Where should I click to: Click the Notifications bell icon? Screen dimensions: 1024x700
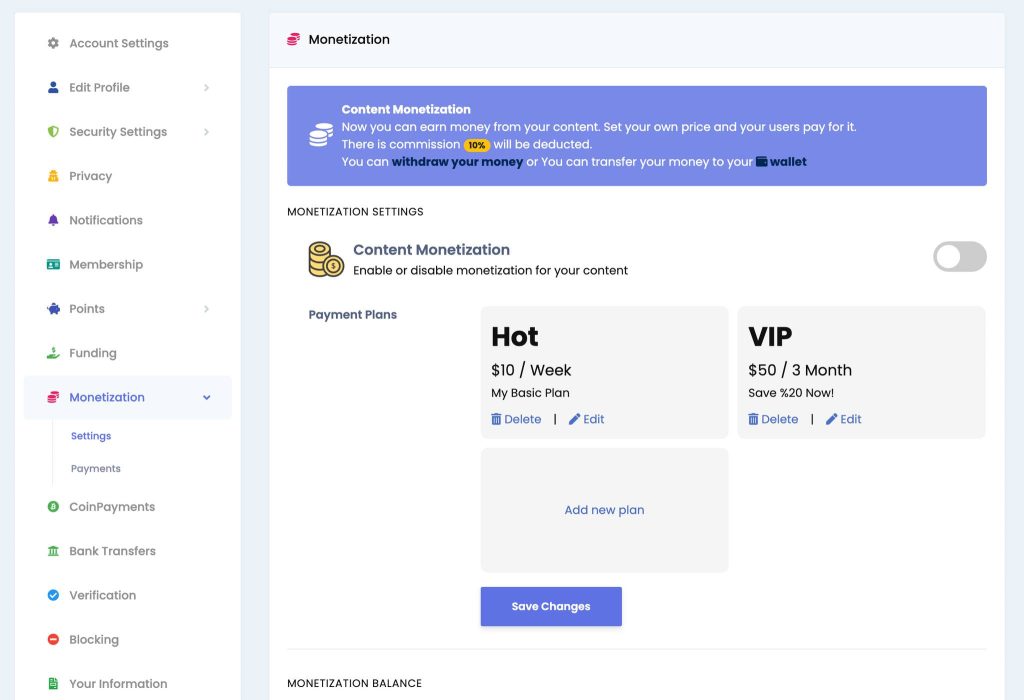53,220
